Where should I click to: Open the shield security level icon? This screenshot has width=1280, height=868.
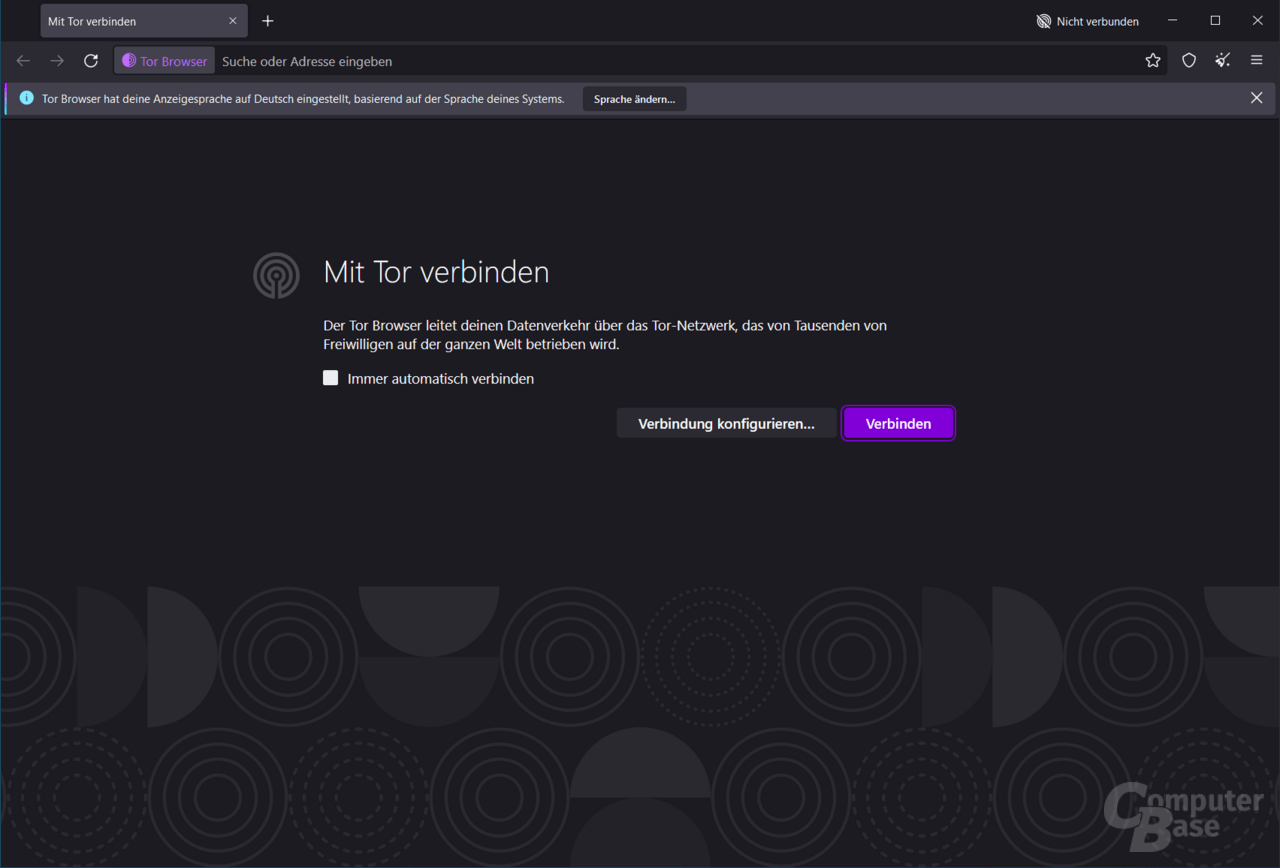click(x=1189, y=61)
